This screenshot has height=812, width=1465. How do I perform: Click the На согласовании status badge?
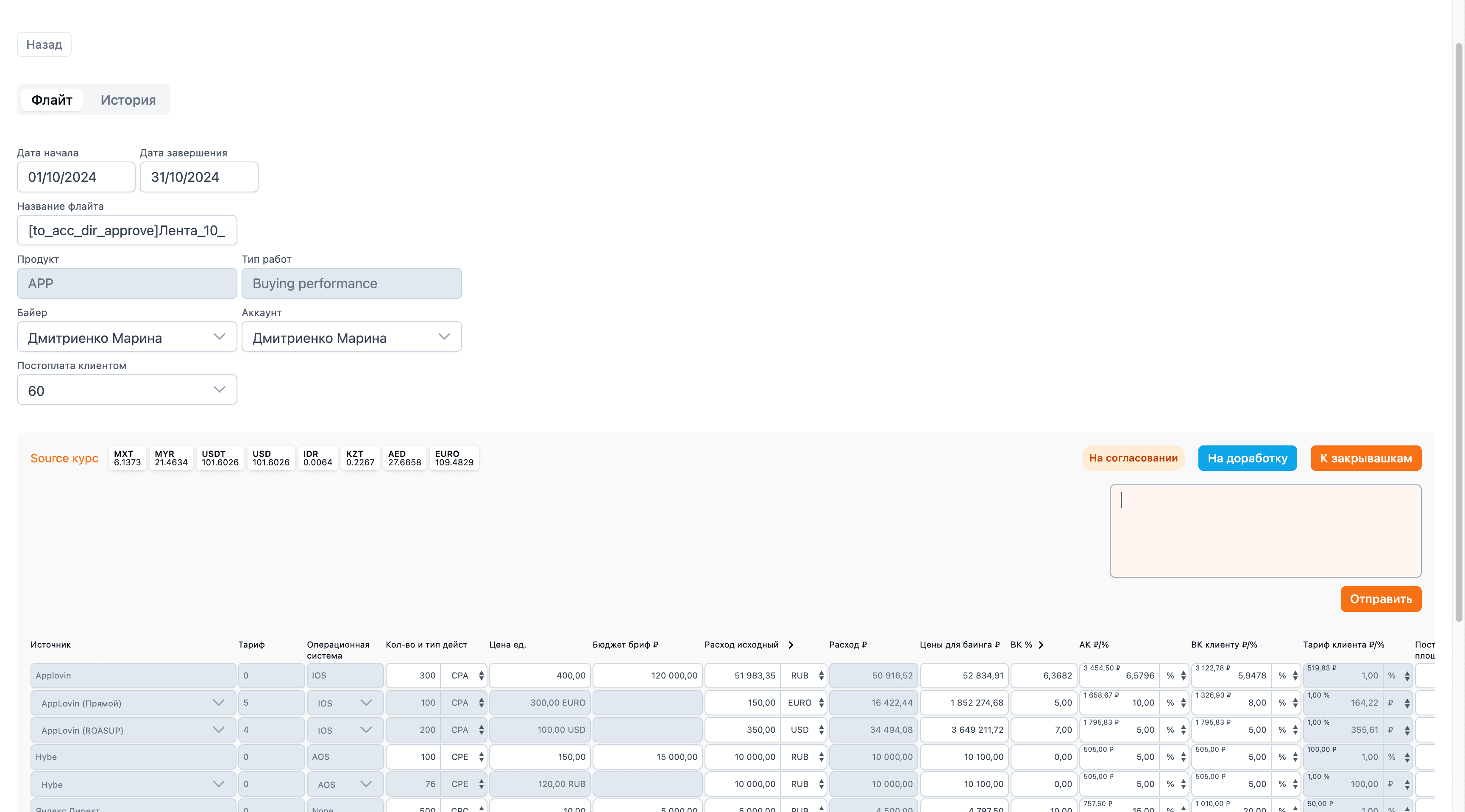tap(1133, 458)
